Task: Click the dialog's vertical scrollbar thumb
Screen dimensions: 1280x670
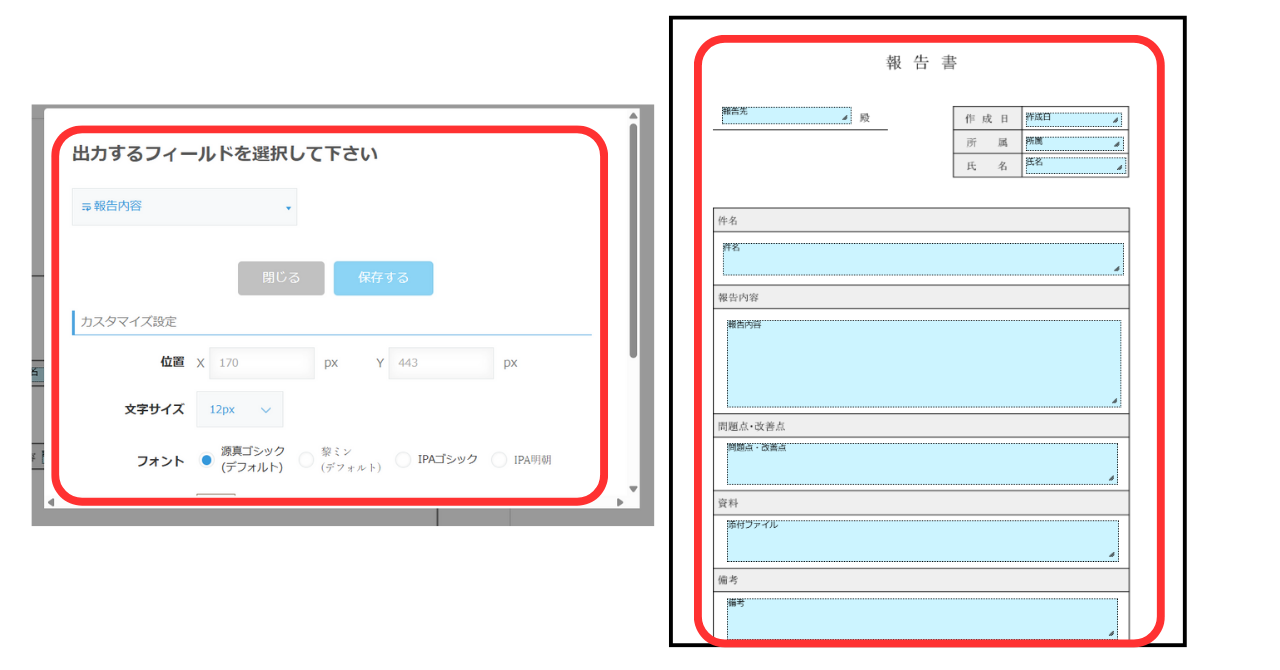Action: pyautogui.click(x=633, y=240)
